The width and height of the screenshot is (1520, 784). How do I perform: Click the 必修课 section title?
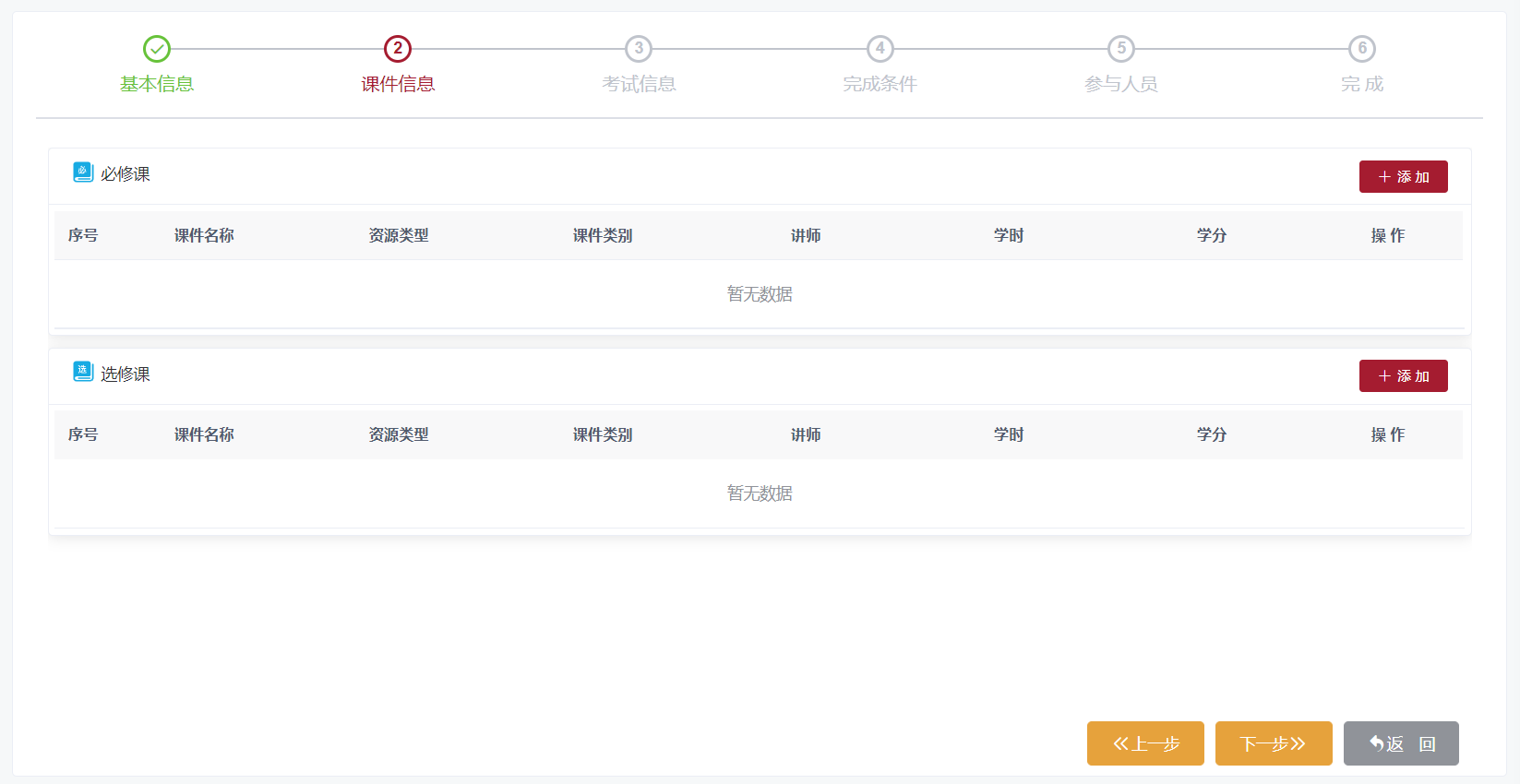point(125,174)
